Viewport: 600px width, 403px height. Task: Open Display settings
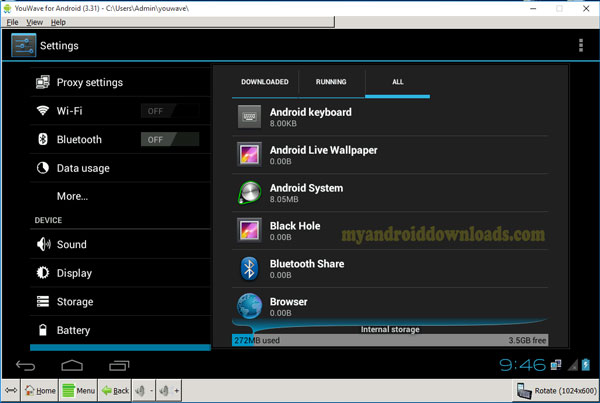pyautogui.click(x=121, y=273)
